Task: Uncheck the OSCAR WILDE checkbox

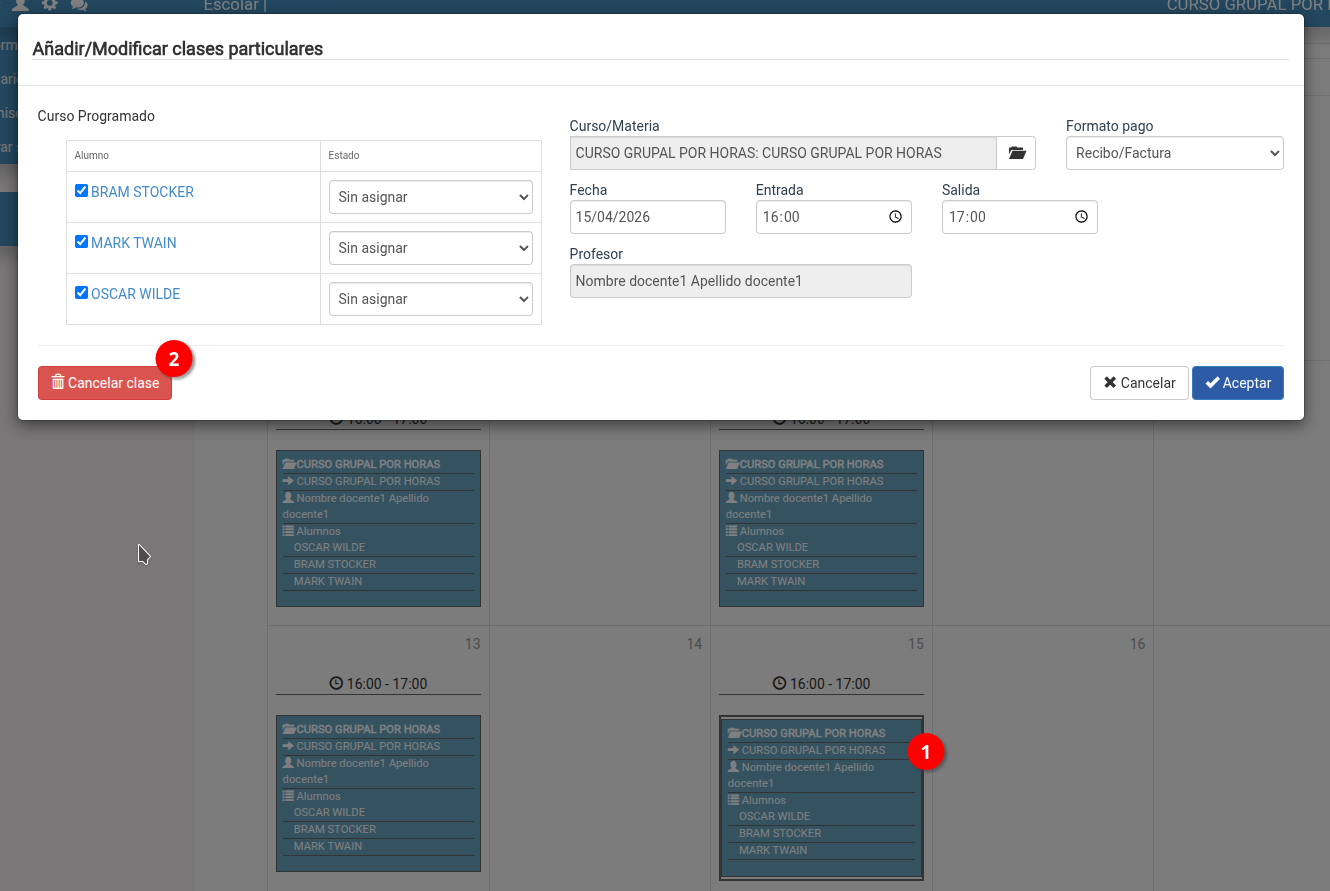Action: (x=82, y=293)
